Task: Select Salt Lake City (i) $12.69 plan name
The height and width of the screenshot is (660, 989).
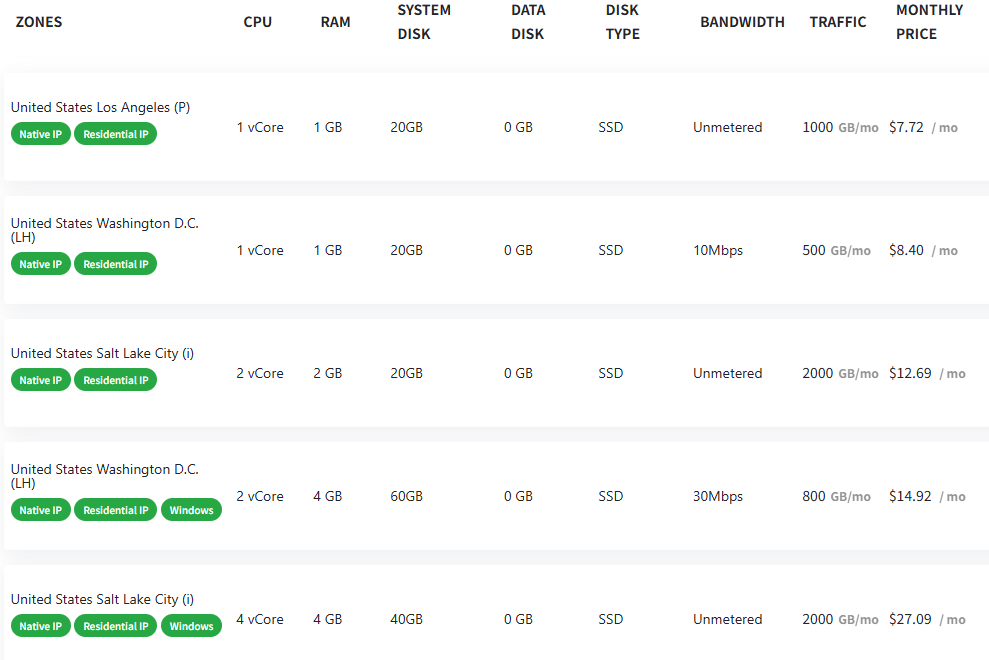Action: [102, 353]
